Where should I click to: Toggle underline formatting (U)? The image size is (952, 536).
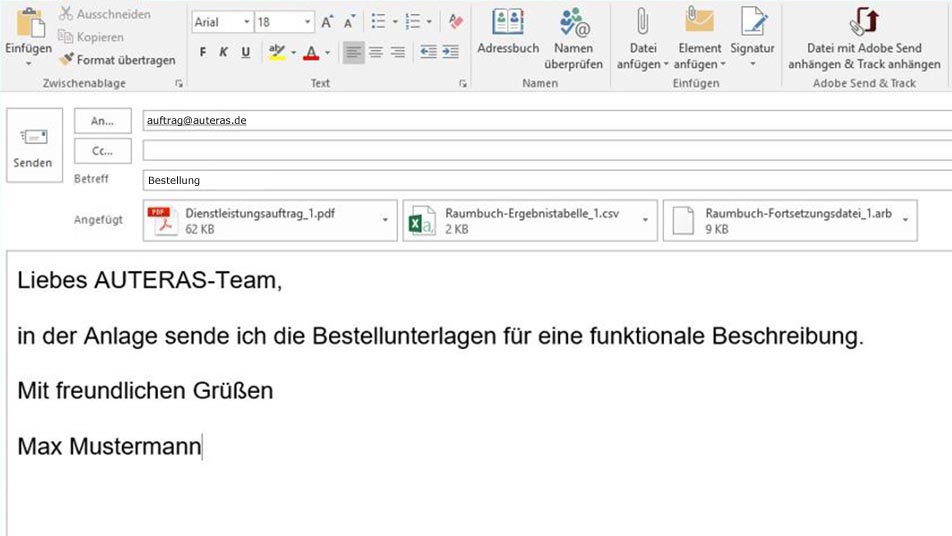coord(245,52)
